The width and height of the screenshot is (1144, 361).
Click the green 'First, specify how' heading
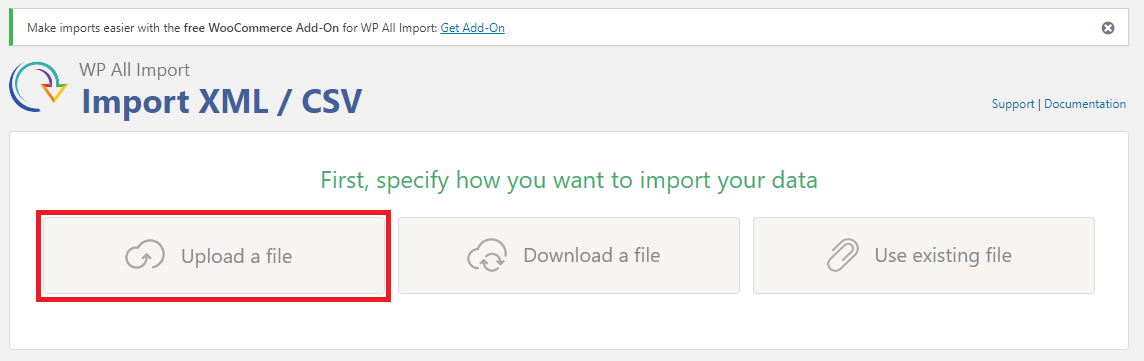point(569,179)
